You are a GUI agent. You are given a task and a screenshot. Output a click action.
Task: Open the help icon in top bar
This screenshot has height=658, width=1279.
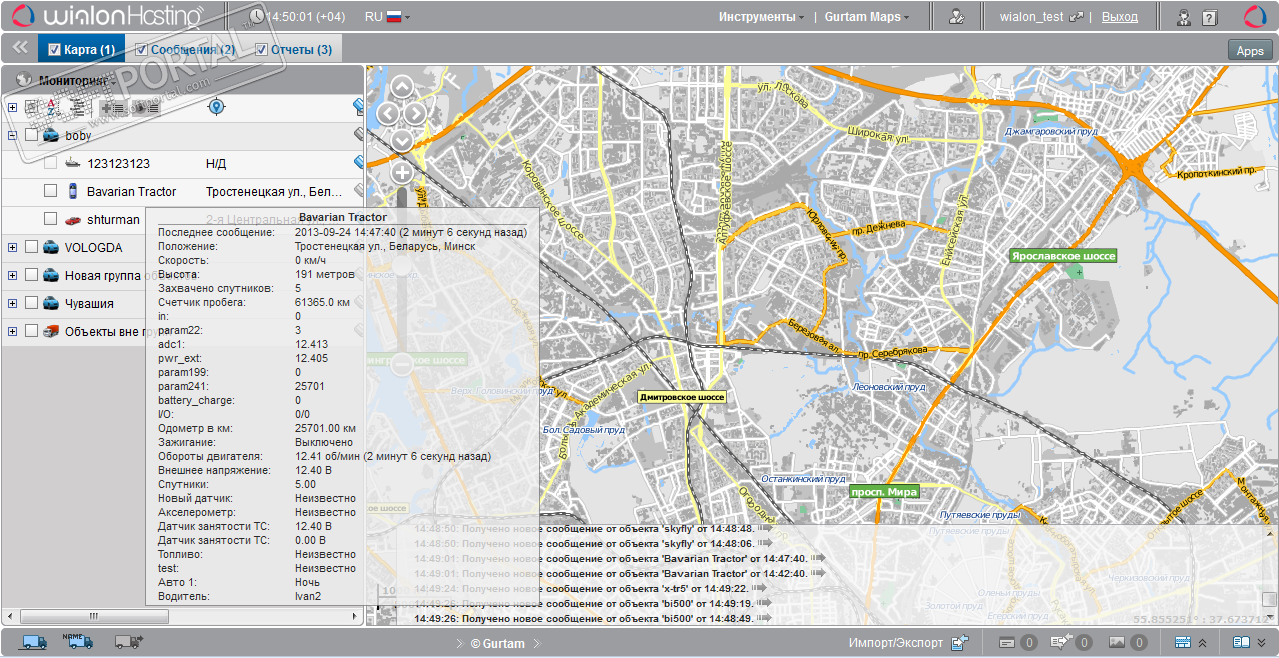(x=1210, y=17)
